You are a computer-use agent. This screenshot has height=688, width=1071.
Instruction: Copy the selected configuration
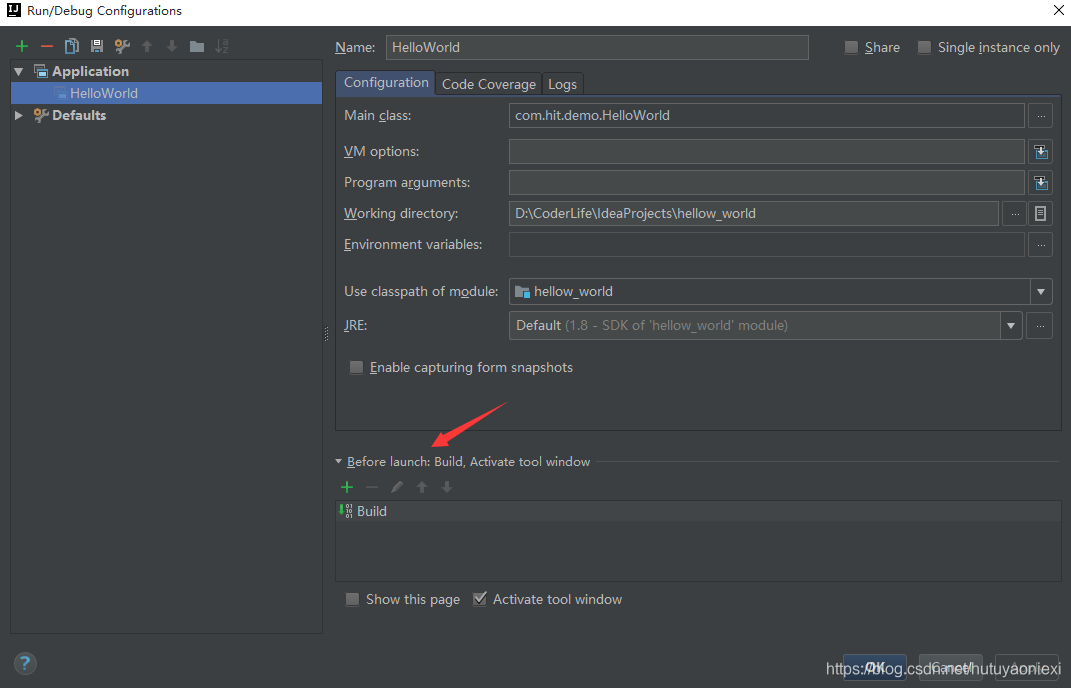(x=72, y=46)
